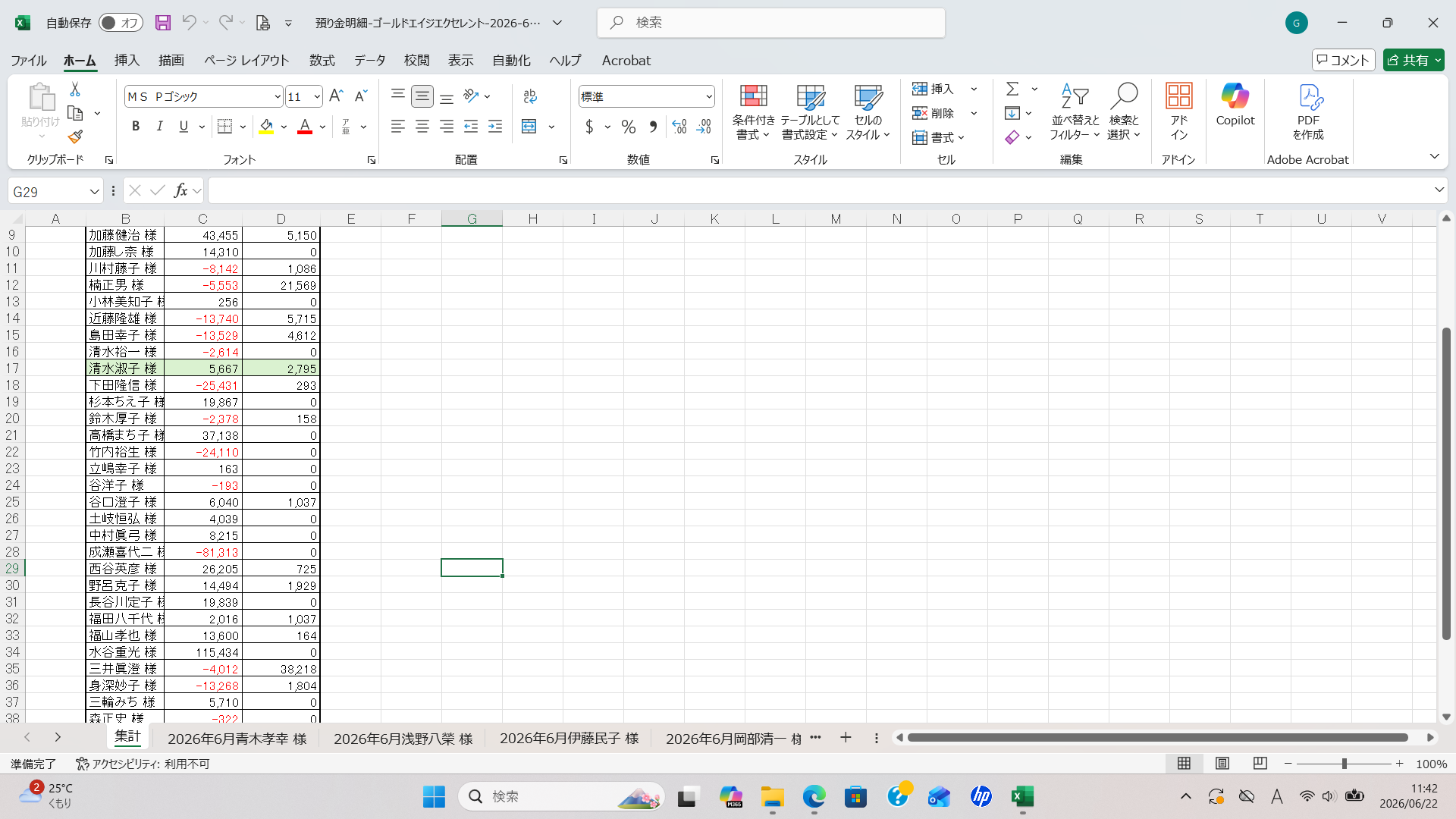Decrease decimal places

704,127
